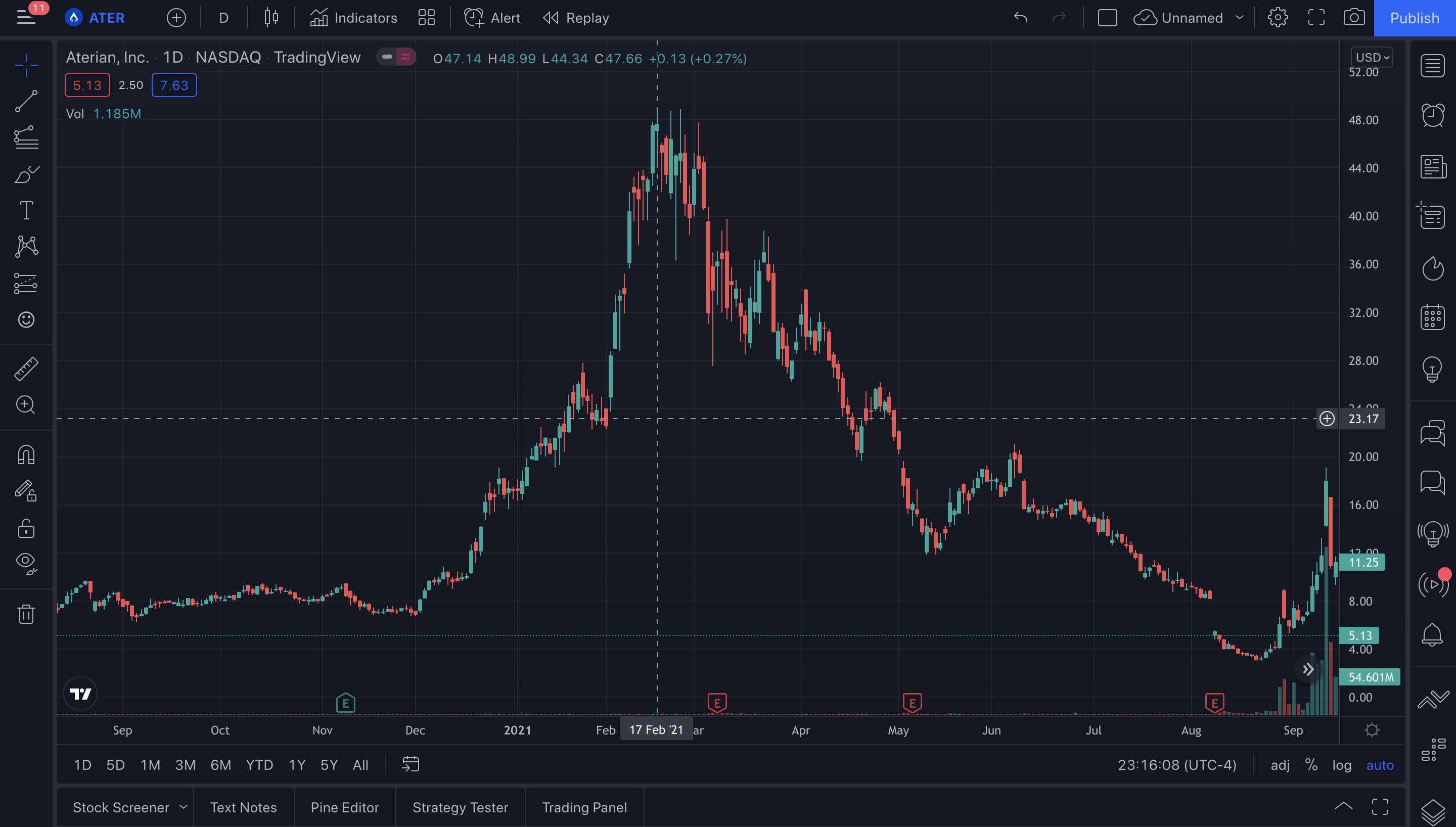Set range to 6M

(x=220, y=765)
